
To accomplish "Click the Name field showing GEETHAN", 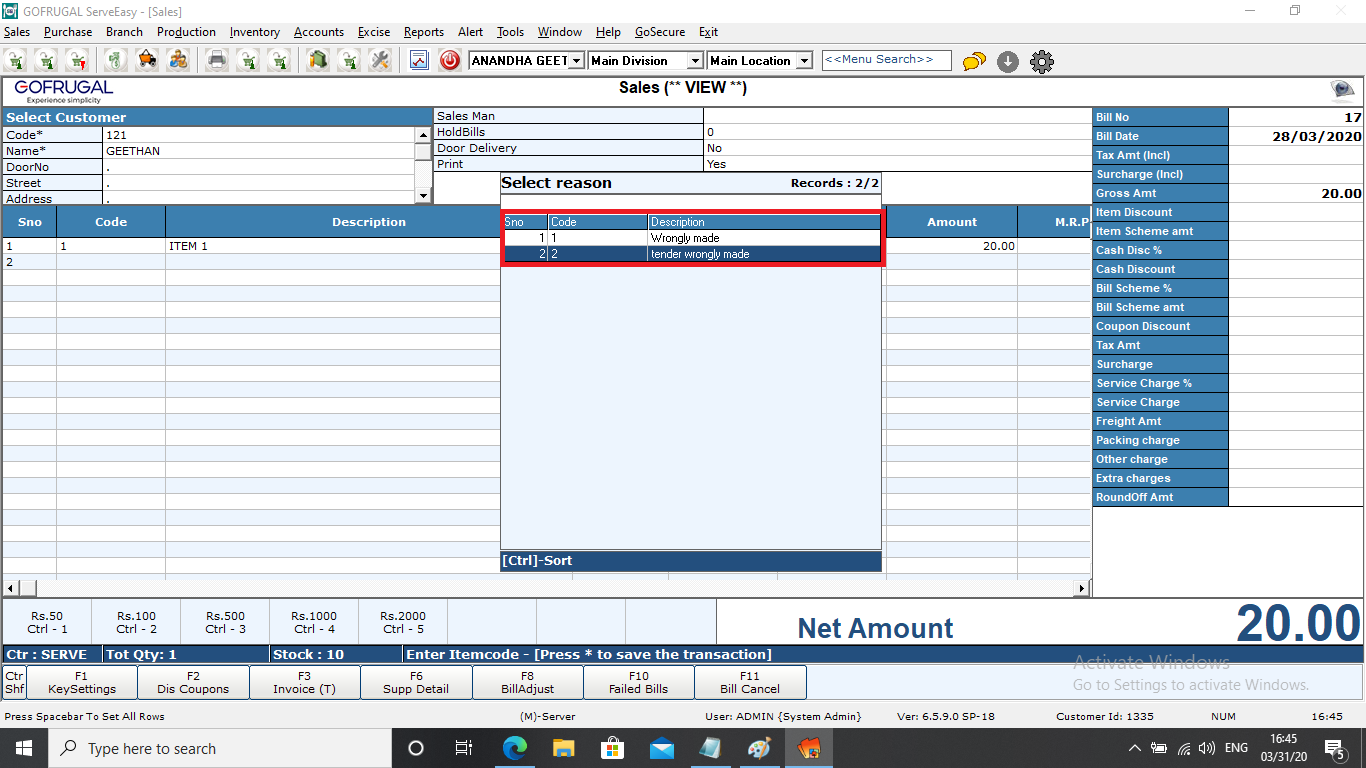I will coord(259,151).
